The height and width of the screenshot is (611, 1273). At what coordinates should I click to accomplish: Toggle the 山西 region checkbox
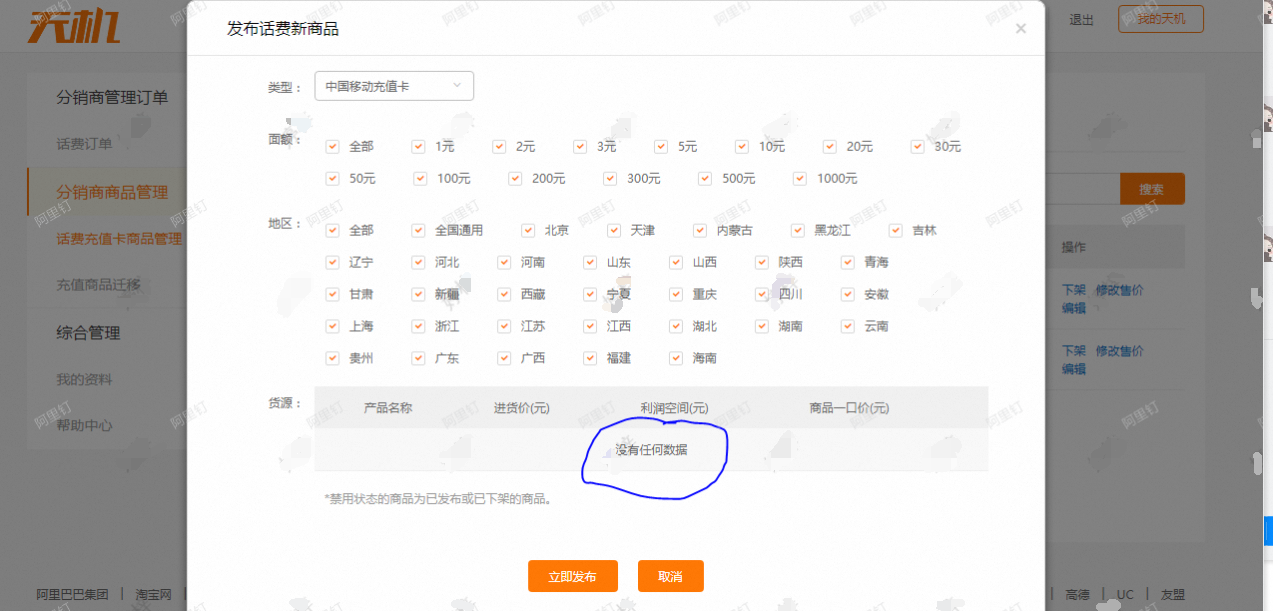pyautogui.click(x=676, y=262)
